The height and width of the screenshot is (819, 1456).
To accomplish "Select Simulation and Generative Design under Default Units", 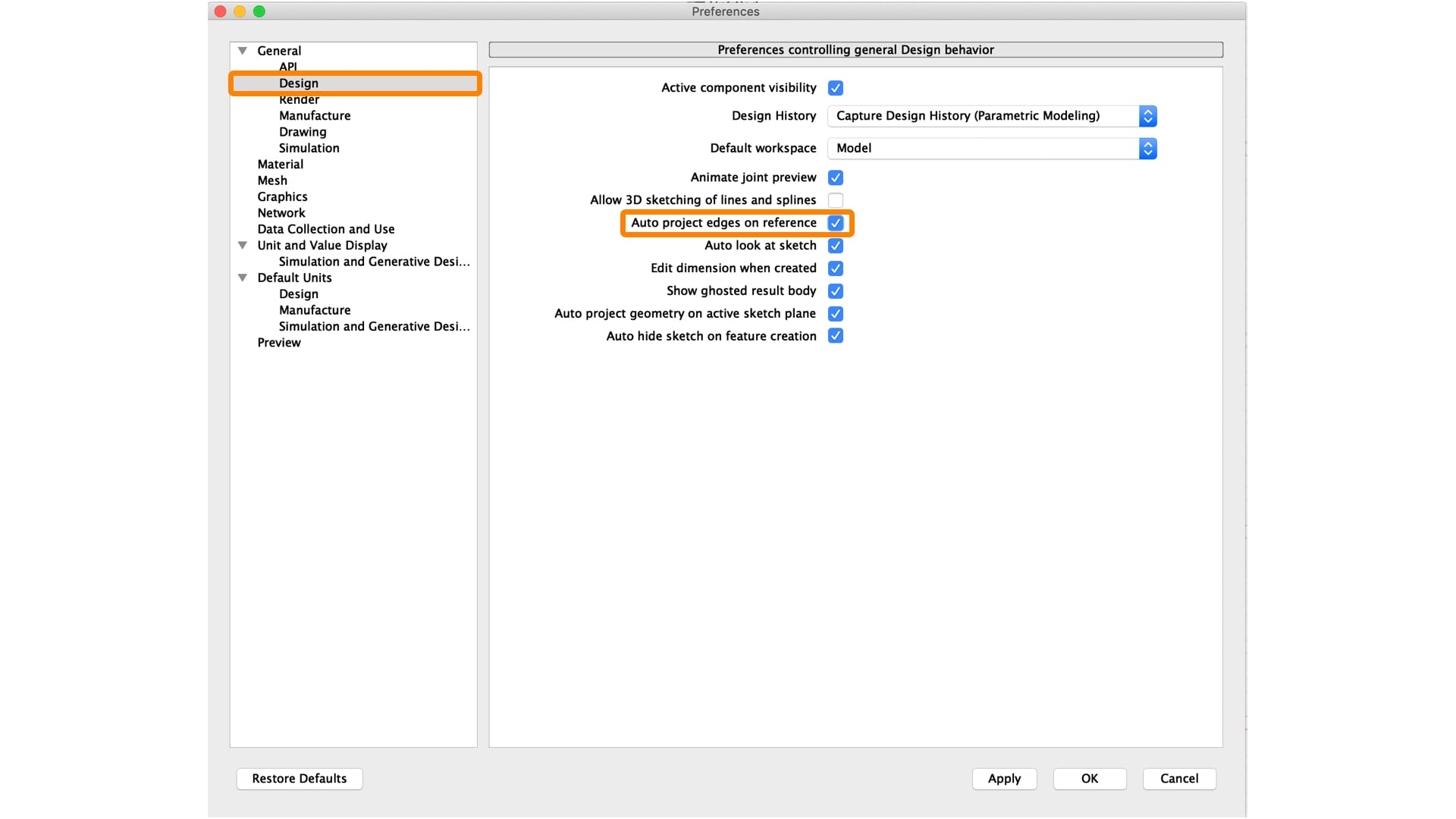I will (375, 327).
